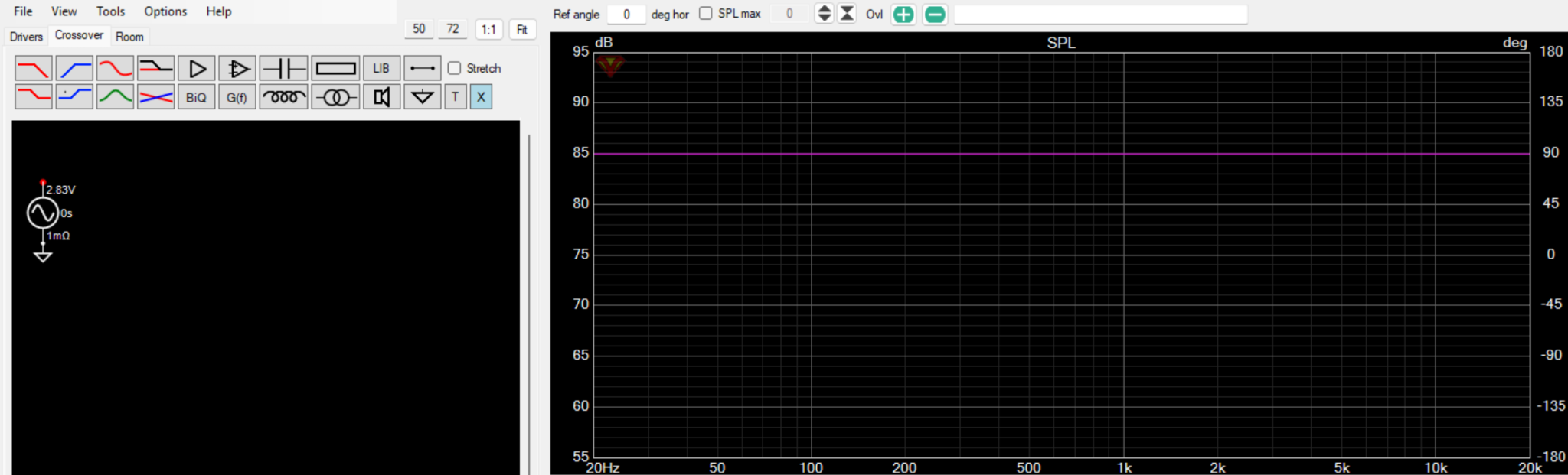
Task: Select the black and red shelving block
Action: [155, 69]
